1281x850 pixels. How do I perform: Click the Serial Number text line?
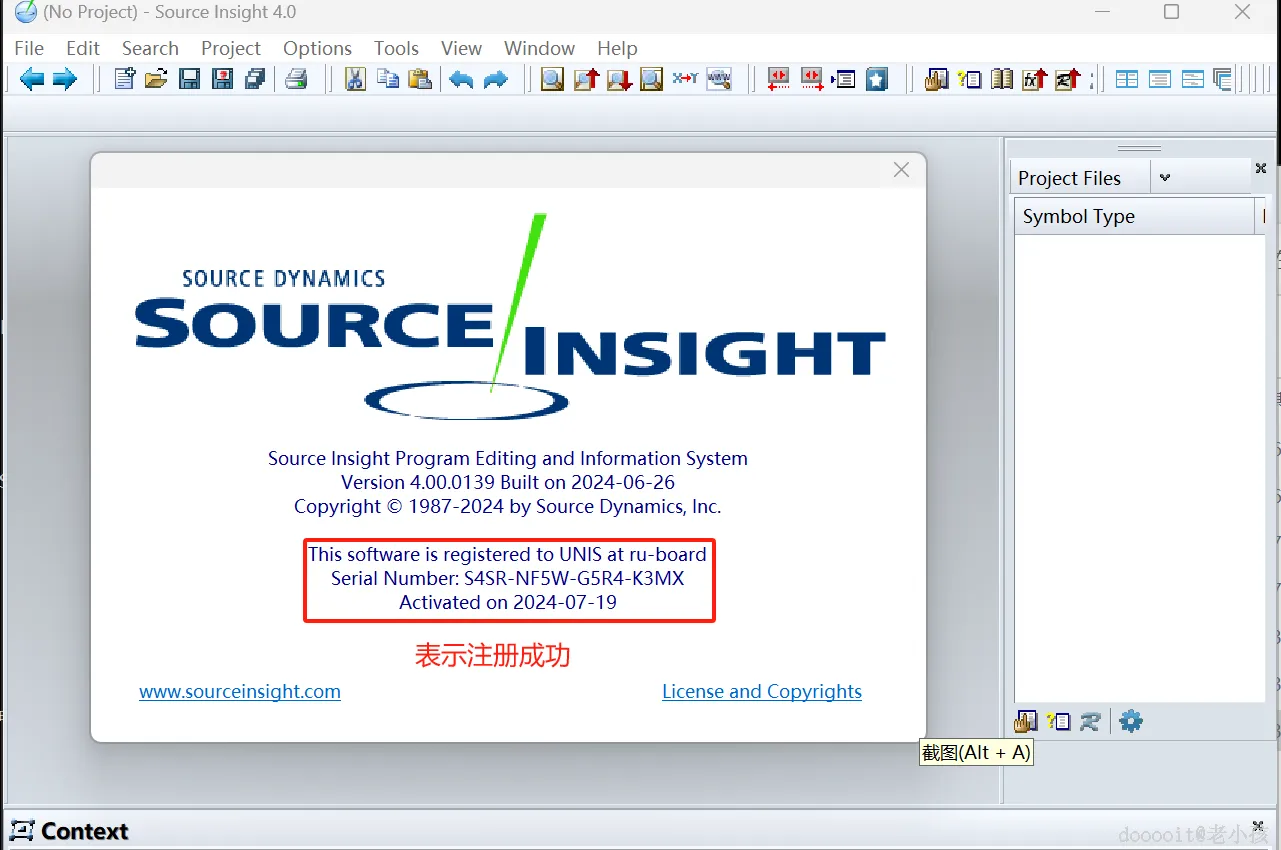[x=508, y=578]
